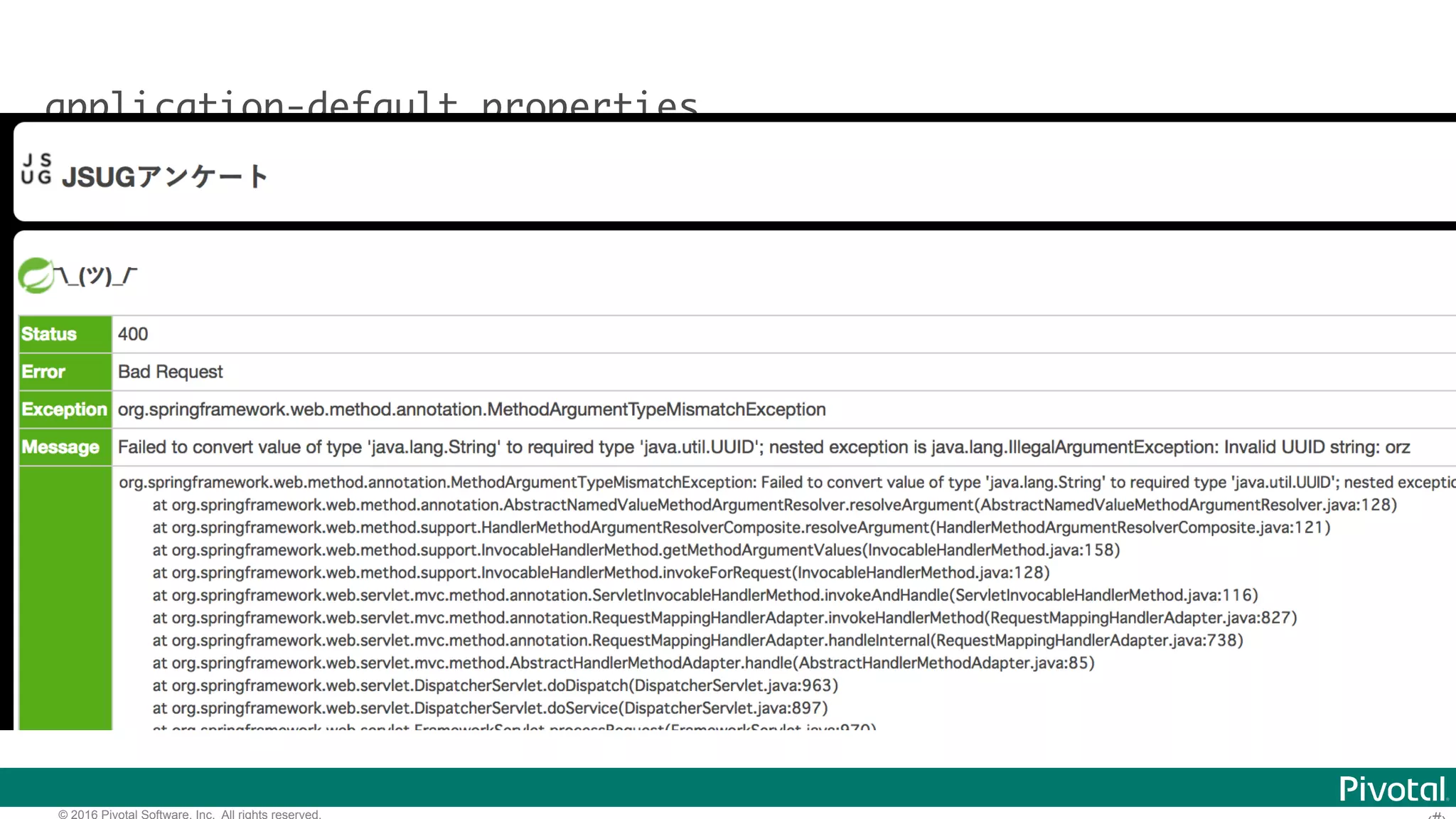Click the shrug emoticon heading text

[x=96, y=275]
